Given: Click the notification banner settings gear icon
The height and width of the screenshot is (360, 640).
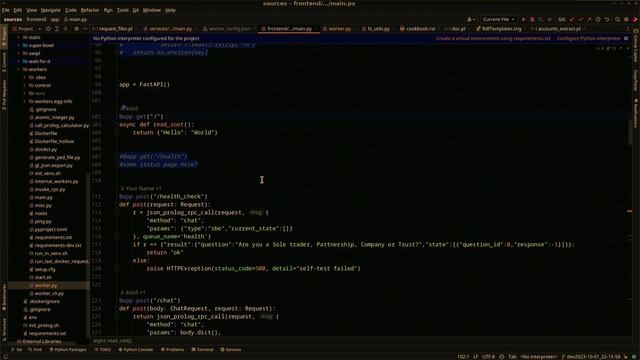Looking at the screenshot, I should 626,38.
